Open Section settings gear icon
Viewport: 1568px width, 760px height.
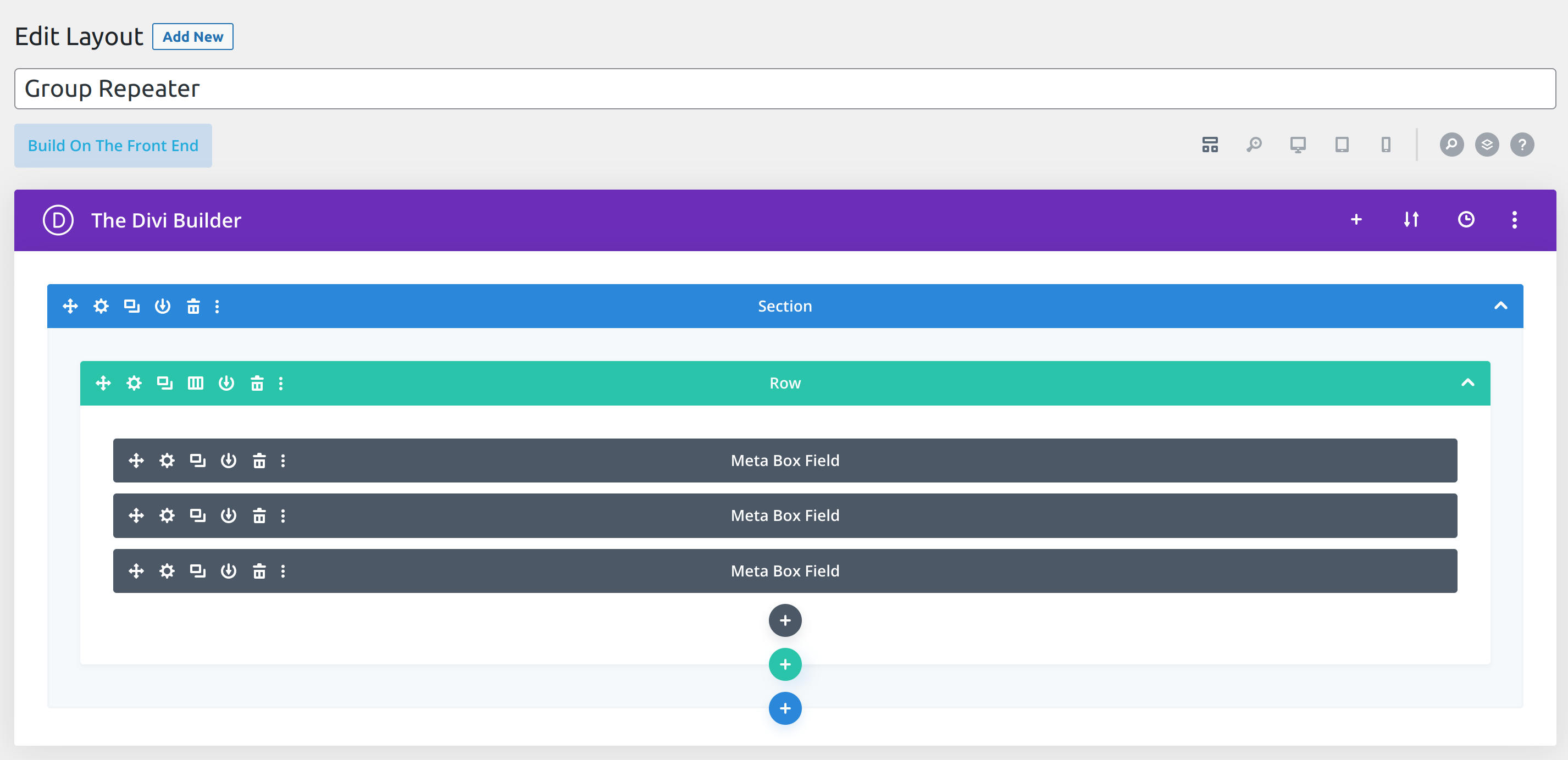[101, 306]
